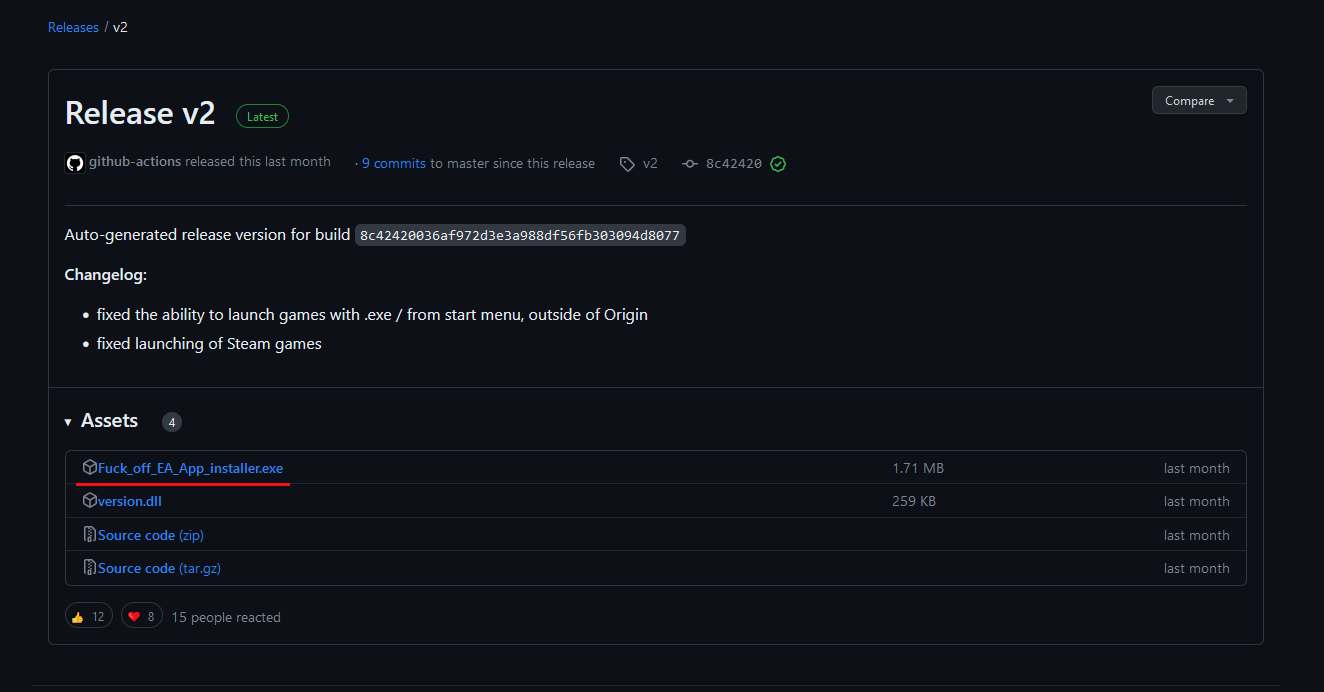Click the Latest release badge
This screenshot has height=692, width=1324.
[x=262, y=117]
